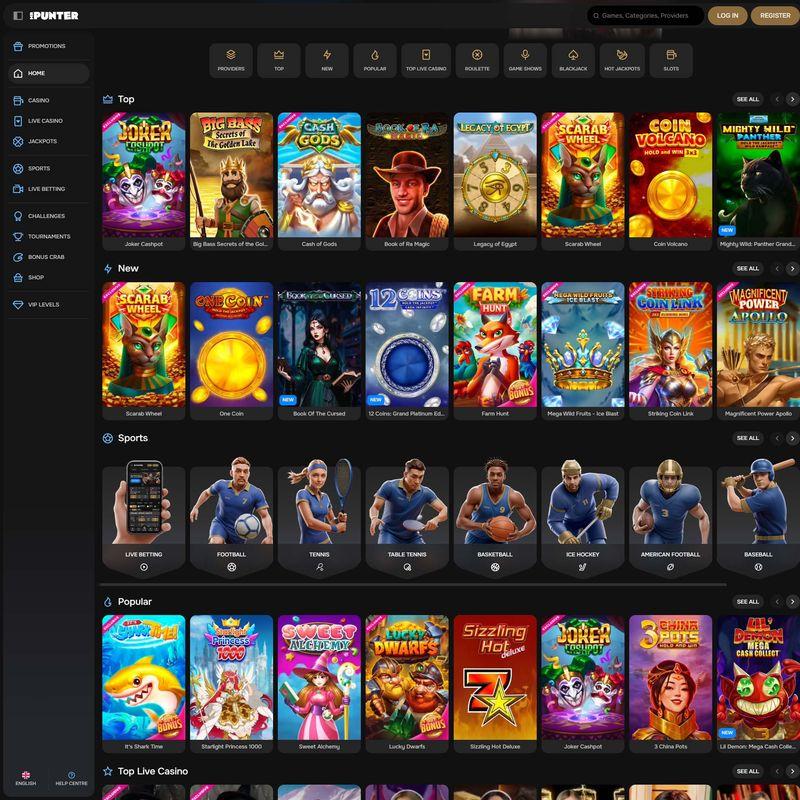
Task: Select the Roulette category tile
Action: point(477,60)
